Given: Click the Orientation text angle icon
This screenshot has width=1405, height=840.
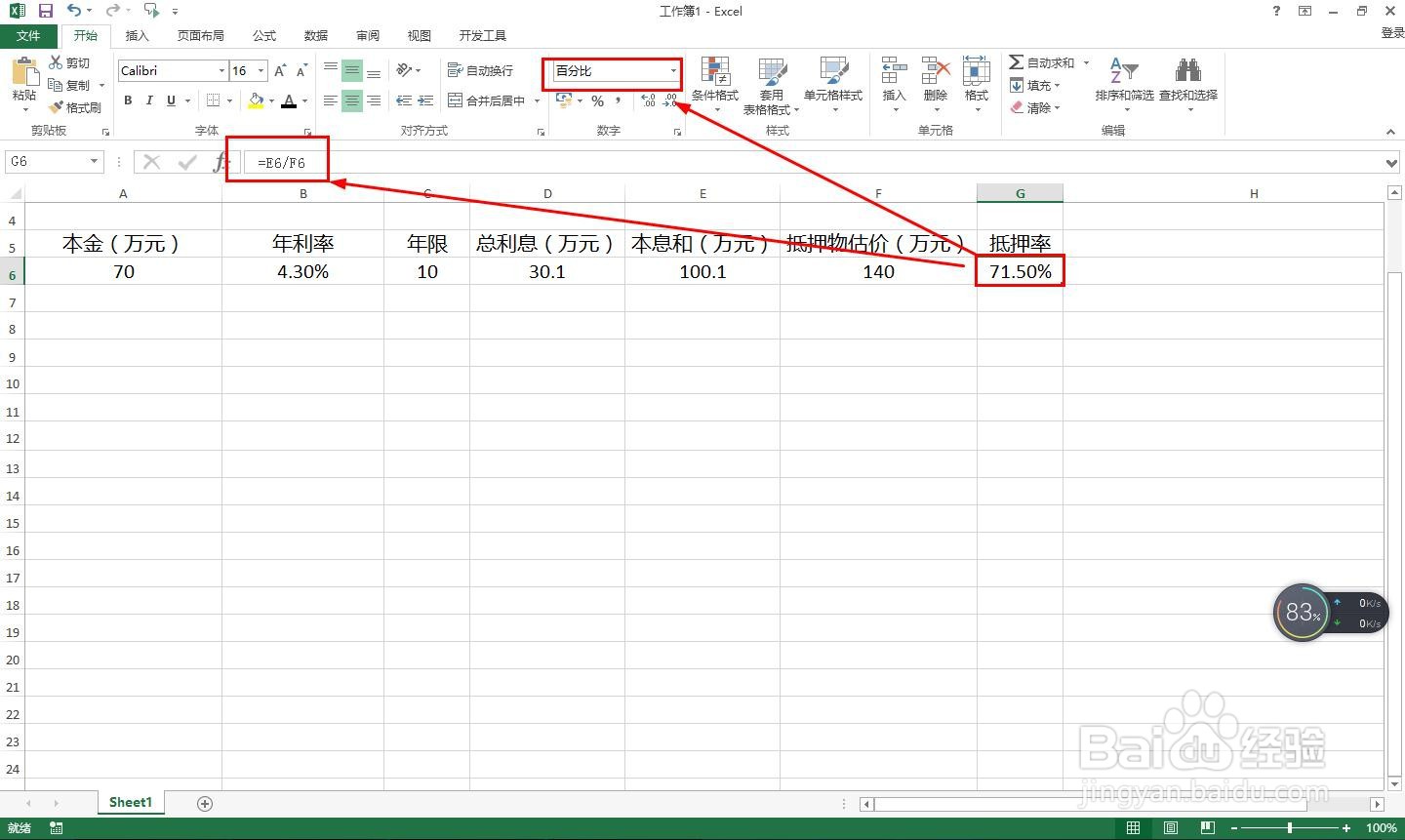Looking at the screenshot, I should point(404,70).
